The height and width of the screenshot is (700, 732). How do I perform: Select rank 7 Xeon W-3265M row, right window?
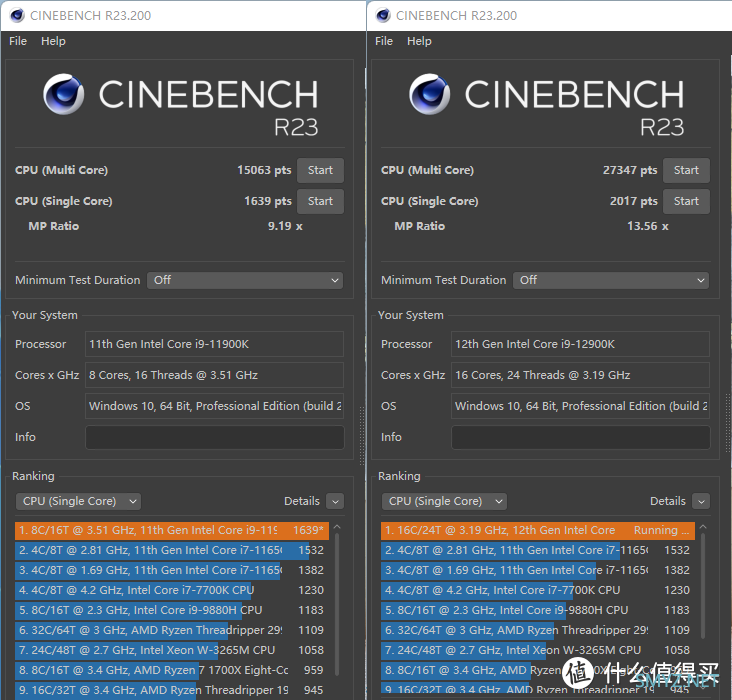(x=538, y=651)
